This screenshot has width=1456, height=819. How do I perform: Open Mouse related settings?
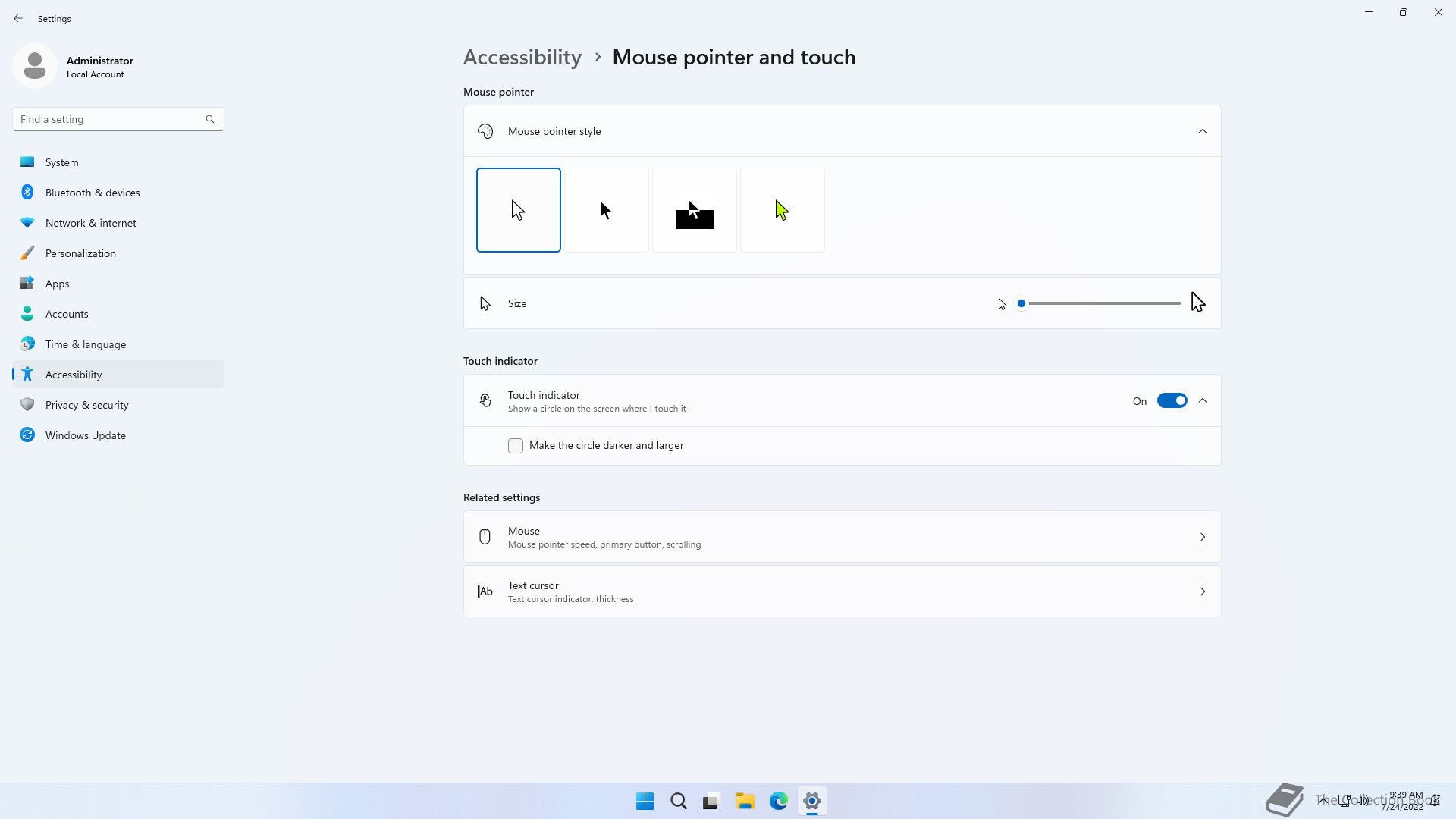click(x=842, y=537)
